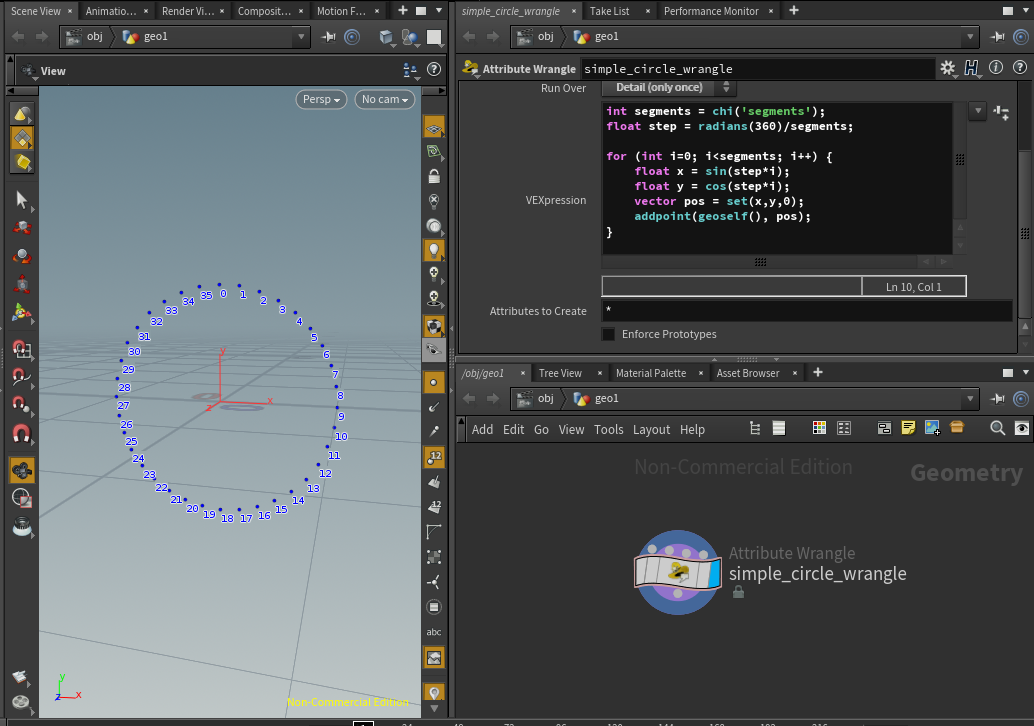Click the Attributes to Create field
This screenshot has height=726, width=1034.
pyautogui.click(x=806, y=311)
